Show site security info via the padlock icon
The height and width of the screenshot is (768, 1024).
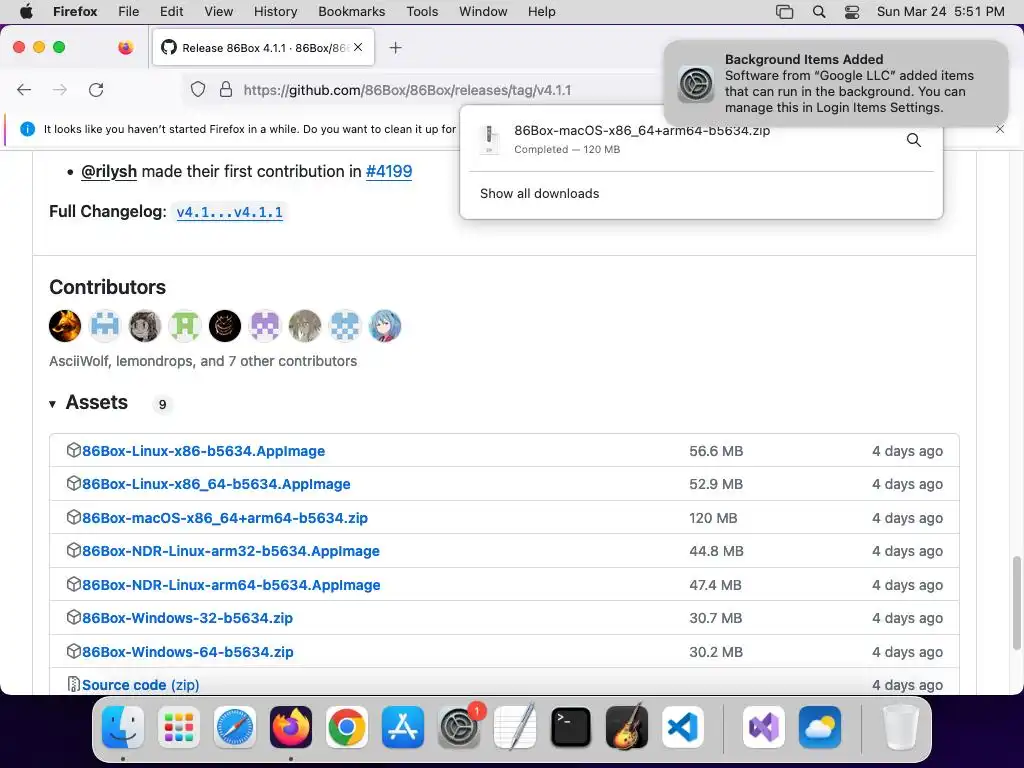(x=226, y=89)
